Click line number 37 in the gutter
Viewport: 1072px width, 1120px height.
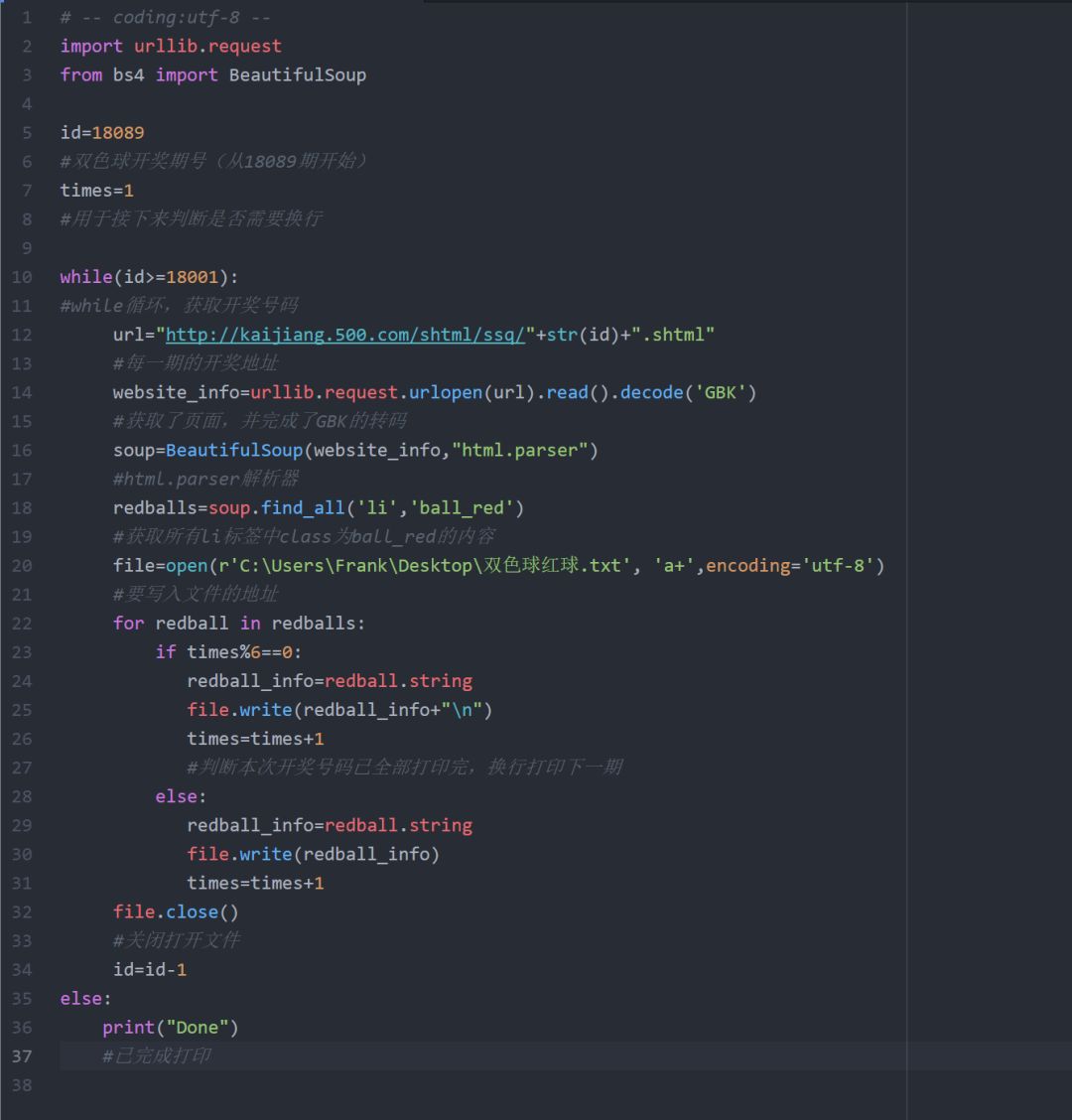21,1056
